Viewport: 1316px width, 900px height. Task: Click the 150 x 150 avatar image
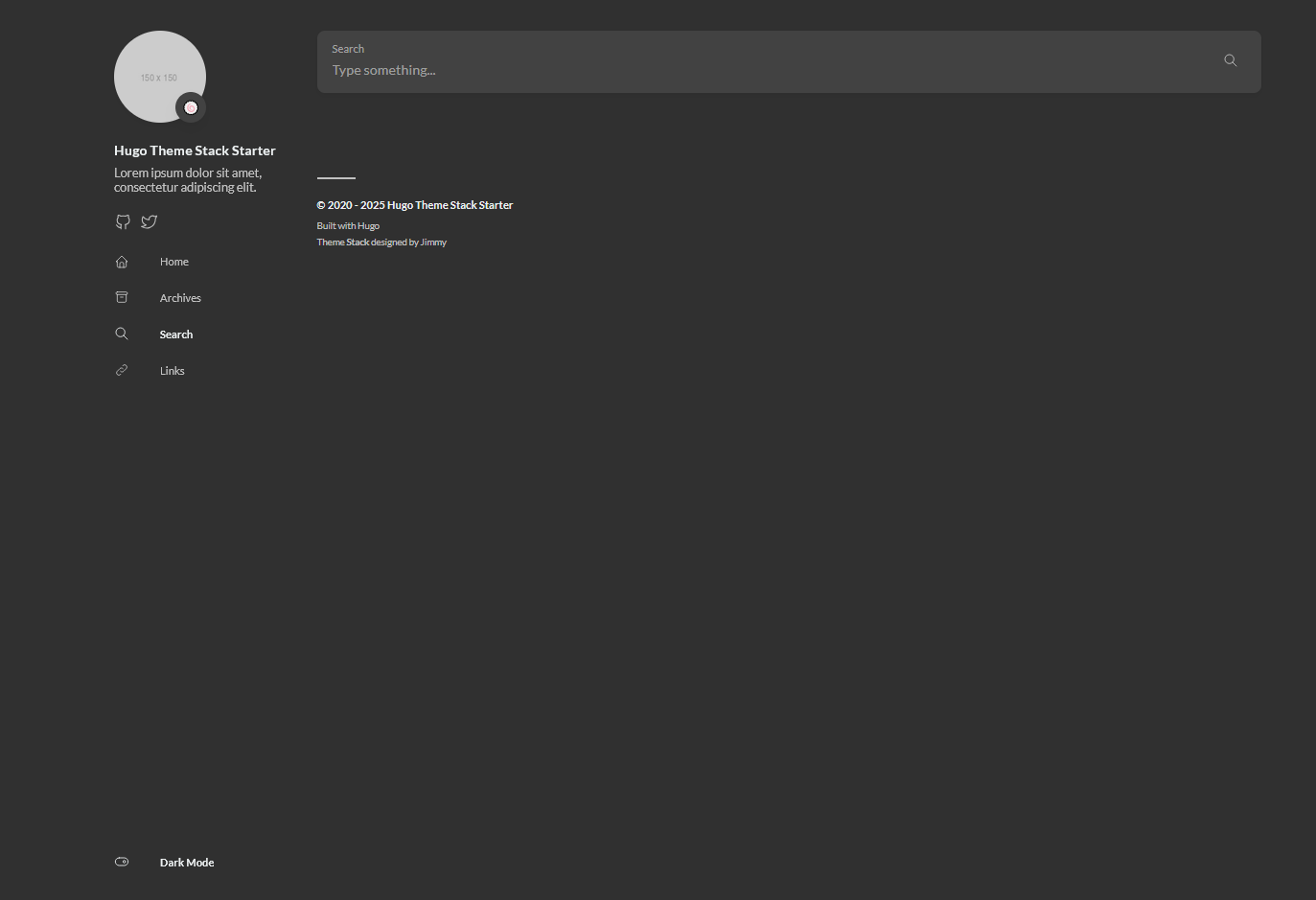coord(159,76)
